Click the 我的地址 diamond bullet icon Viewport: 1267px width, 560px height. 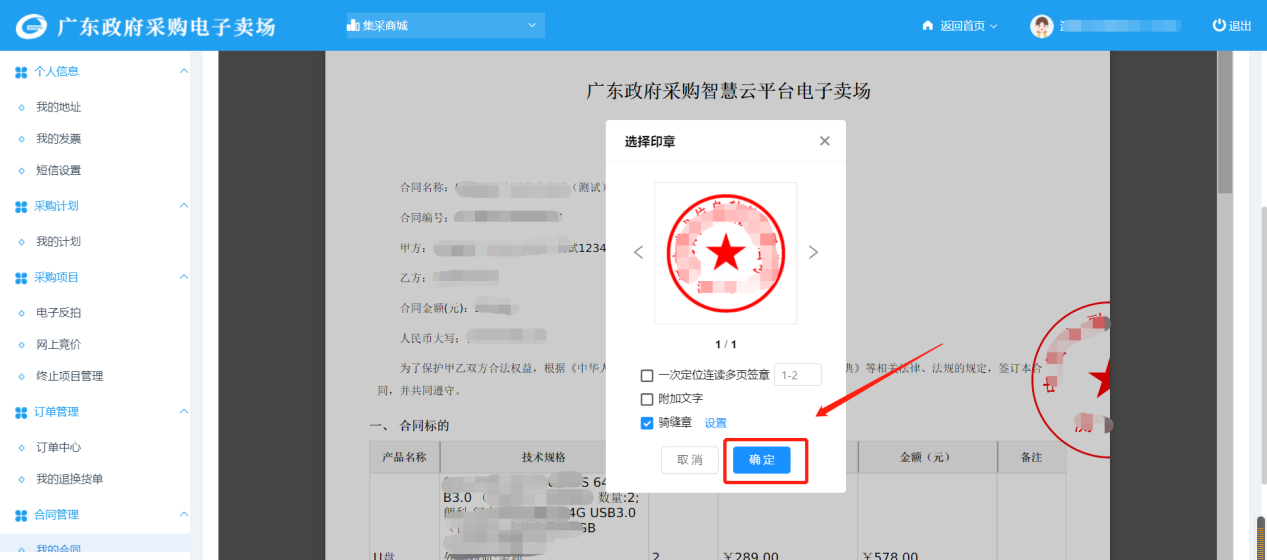(22, 107)
